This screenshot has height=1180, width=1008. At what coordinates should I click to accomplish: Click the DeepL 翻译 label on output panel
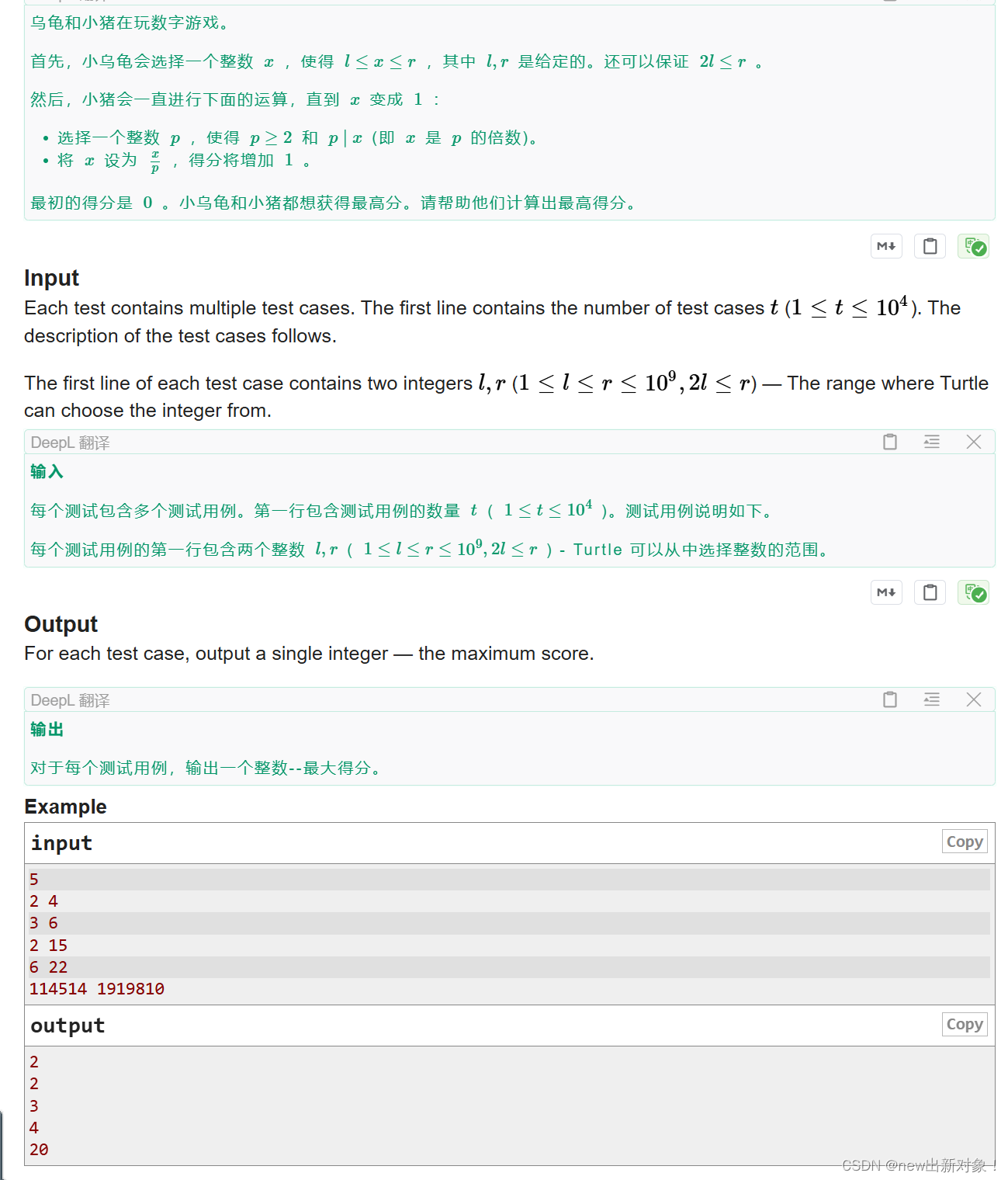tap(68, 699)
